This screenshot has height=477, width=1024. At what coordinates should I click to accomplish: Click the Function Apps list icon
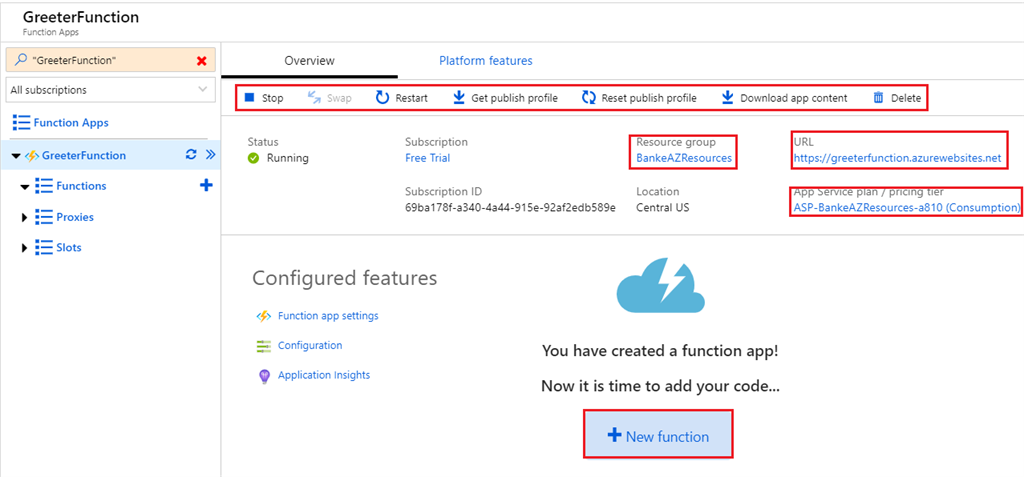coord(22,122)
